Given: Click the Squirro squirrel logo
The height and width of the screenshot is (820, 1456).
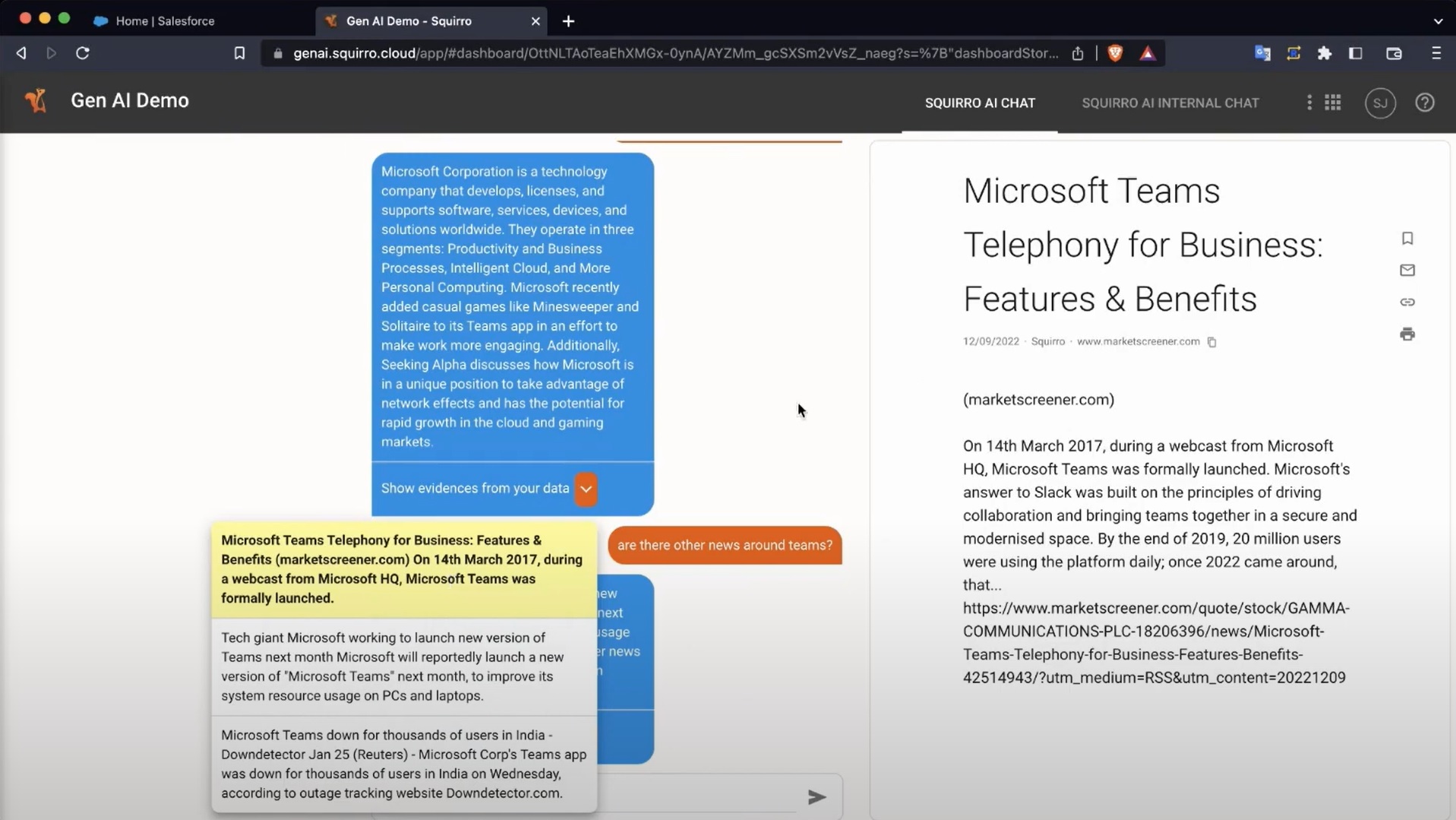Looking at the screenshot, I should click(36, 100).
